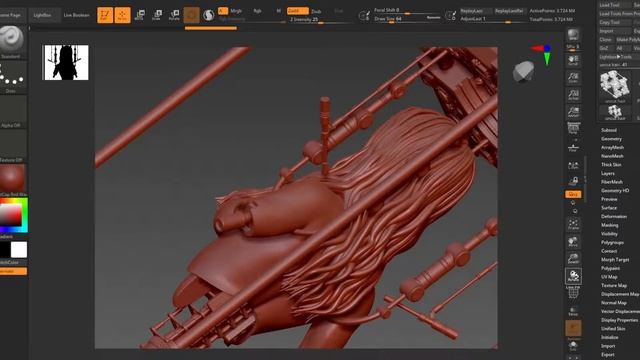Activate the Draw mode button
This screenshot has width=640, height=360.
point(122,15)
